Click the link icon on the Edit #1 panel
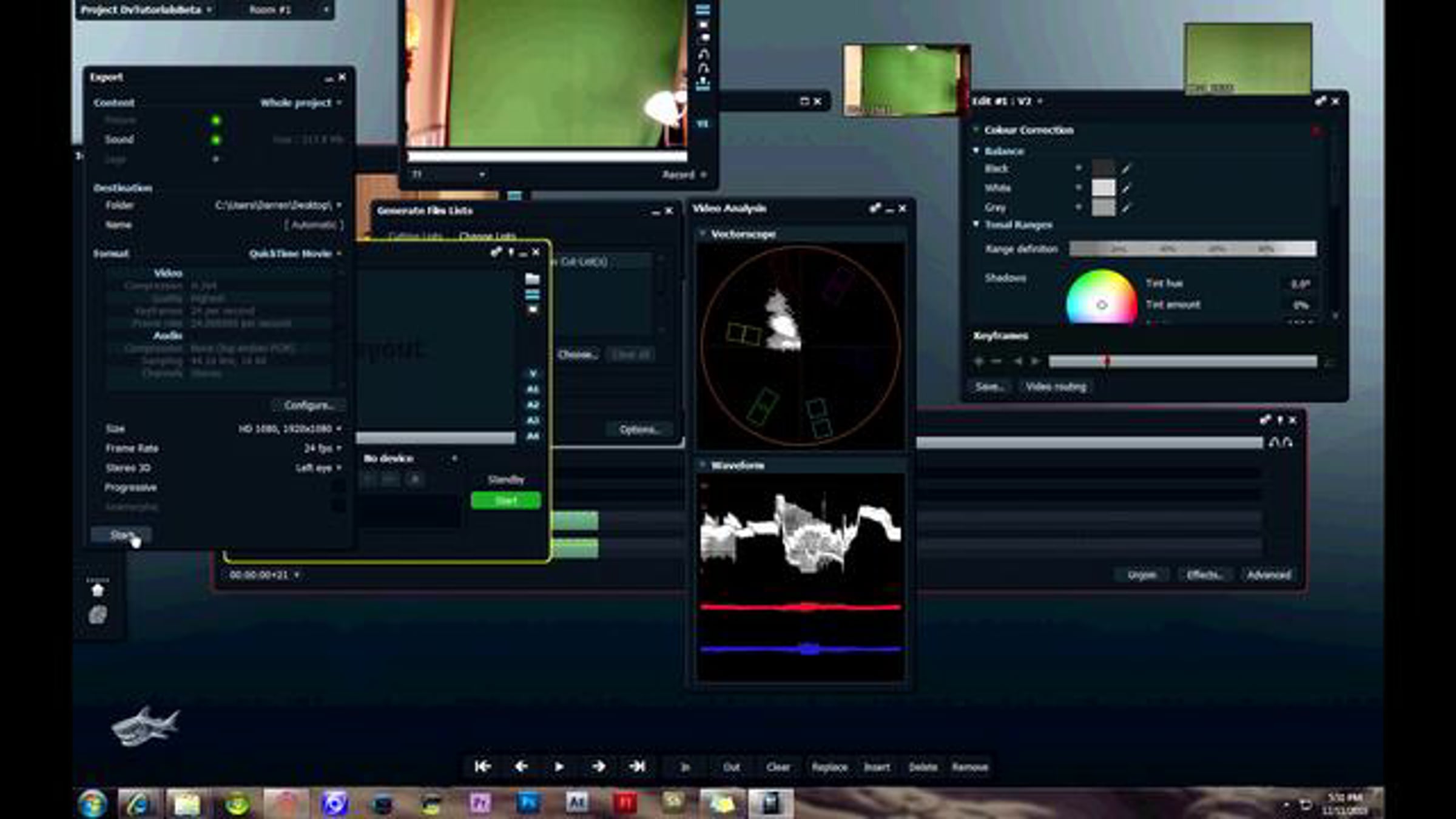The image size is (1456, 819). [1320, 101]
